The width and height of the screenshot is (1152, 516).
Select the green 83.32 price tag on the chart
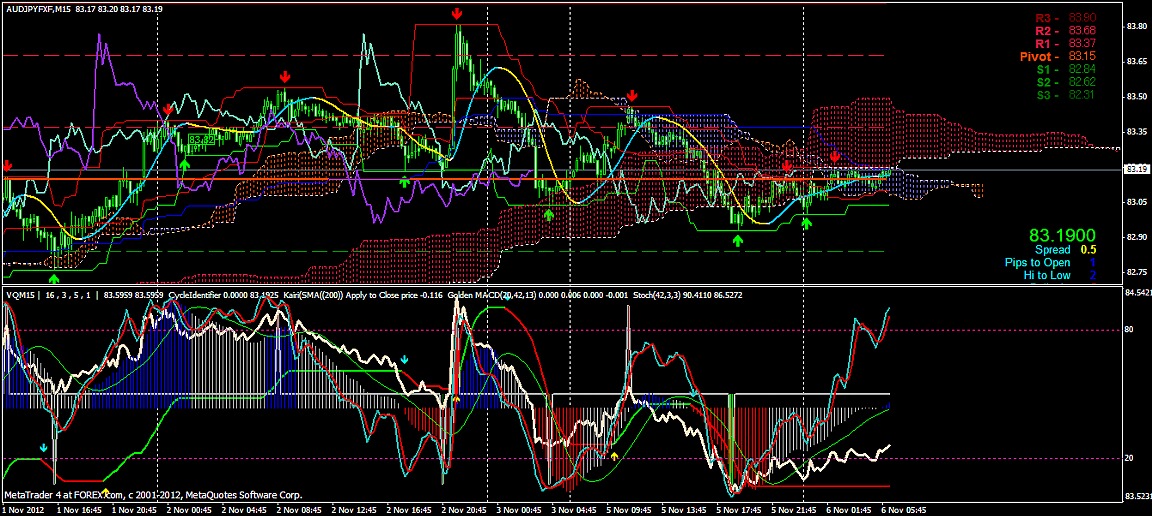(x=203, y=139)
